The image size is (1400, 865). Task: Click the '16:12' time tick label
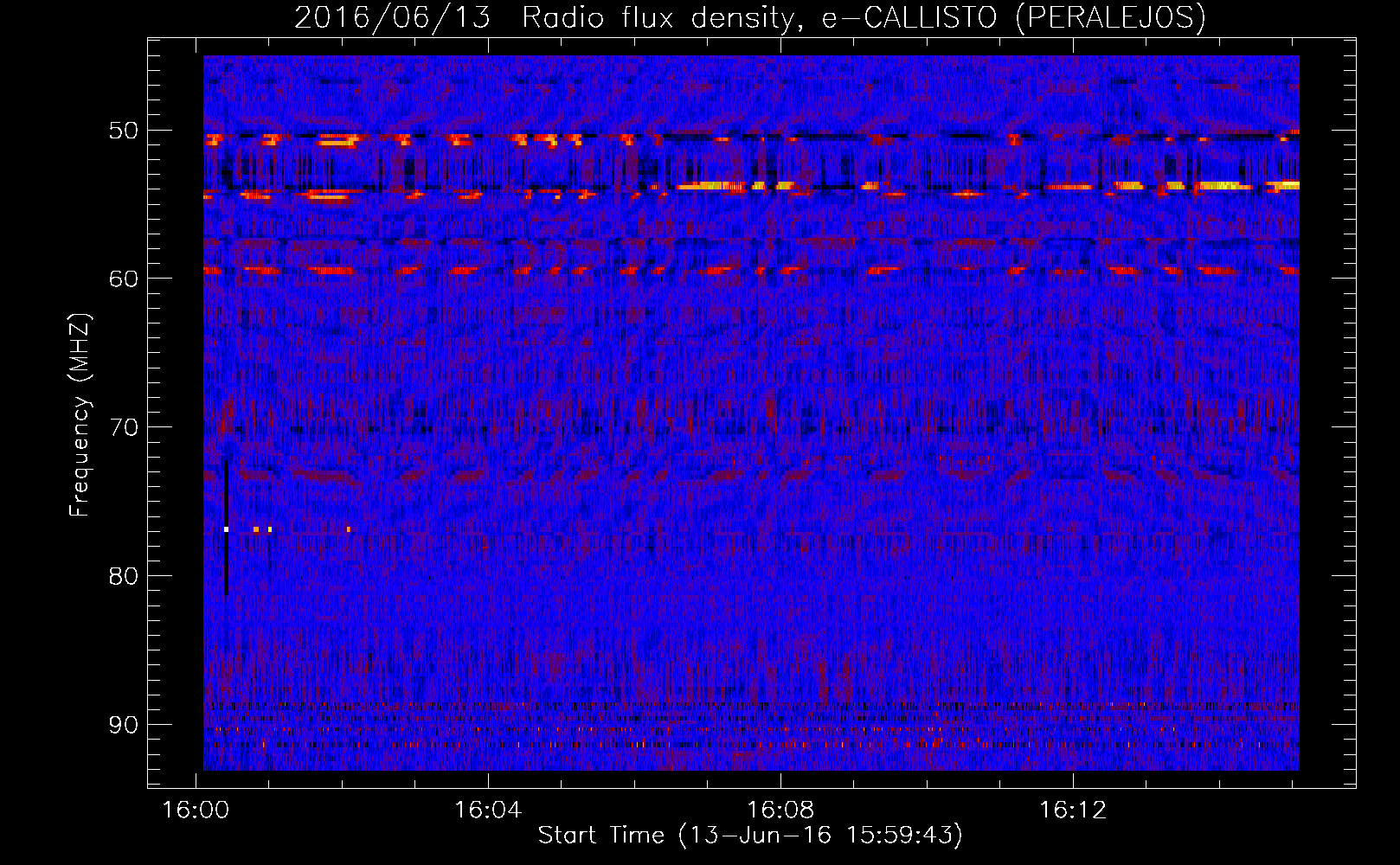point(1073,811)
